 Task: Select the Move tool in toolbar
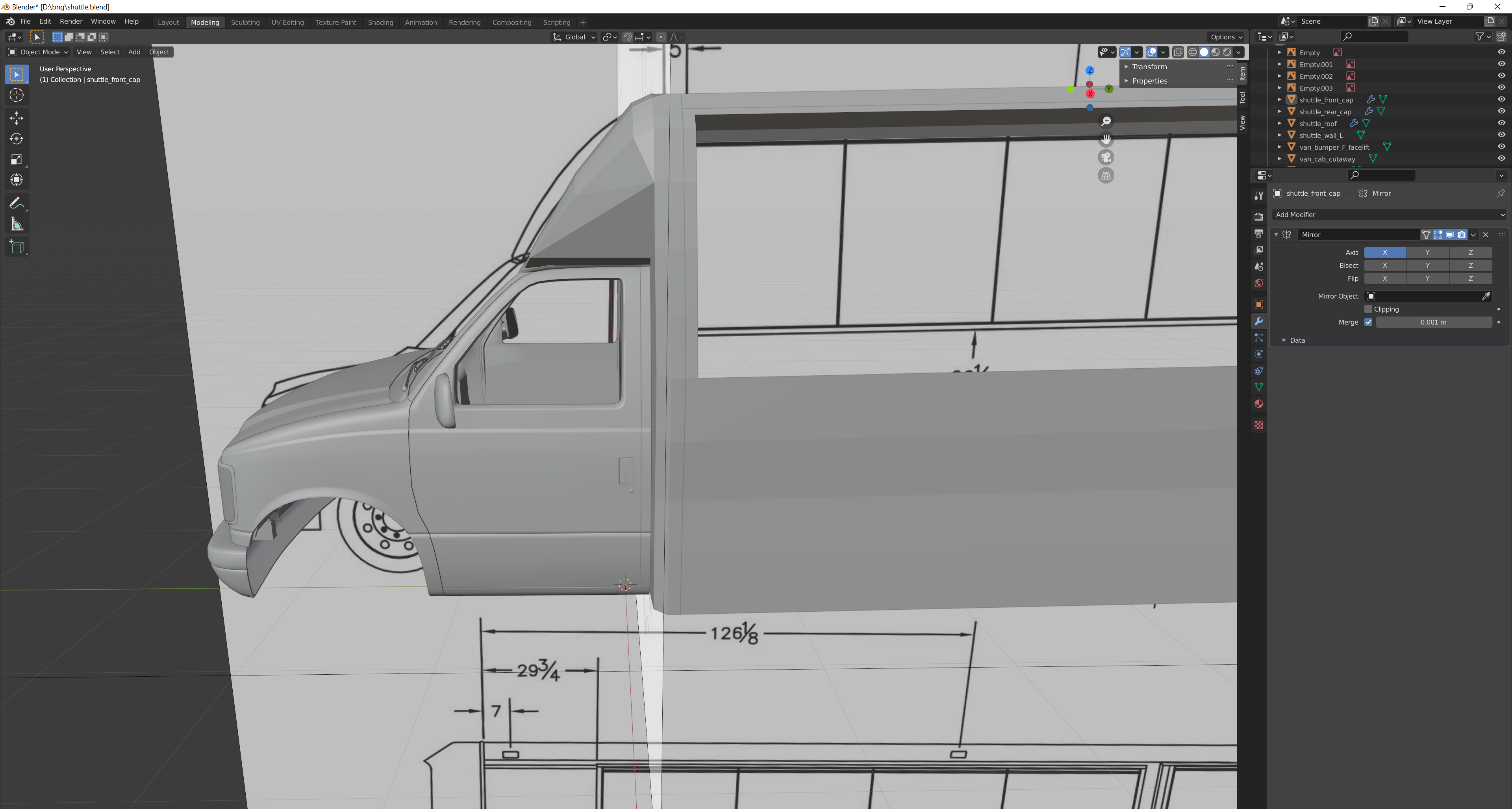(x=17, y=118)
